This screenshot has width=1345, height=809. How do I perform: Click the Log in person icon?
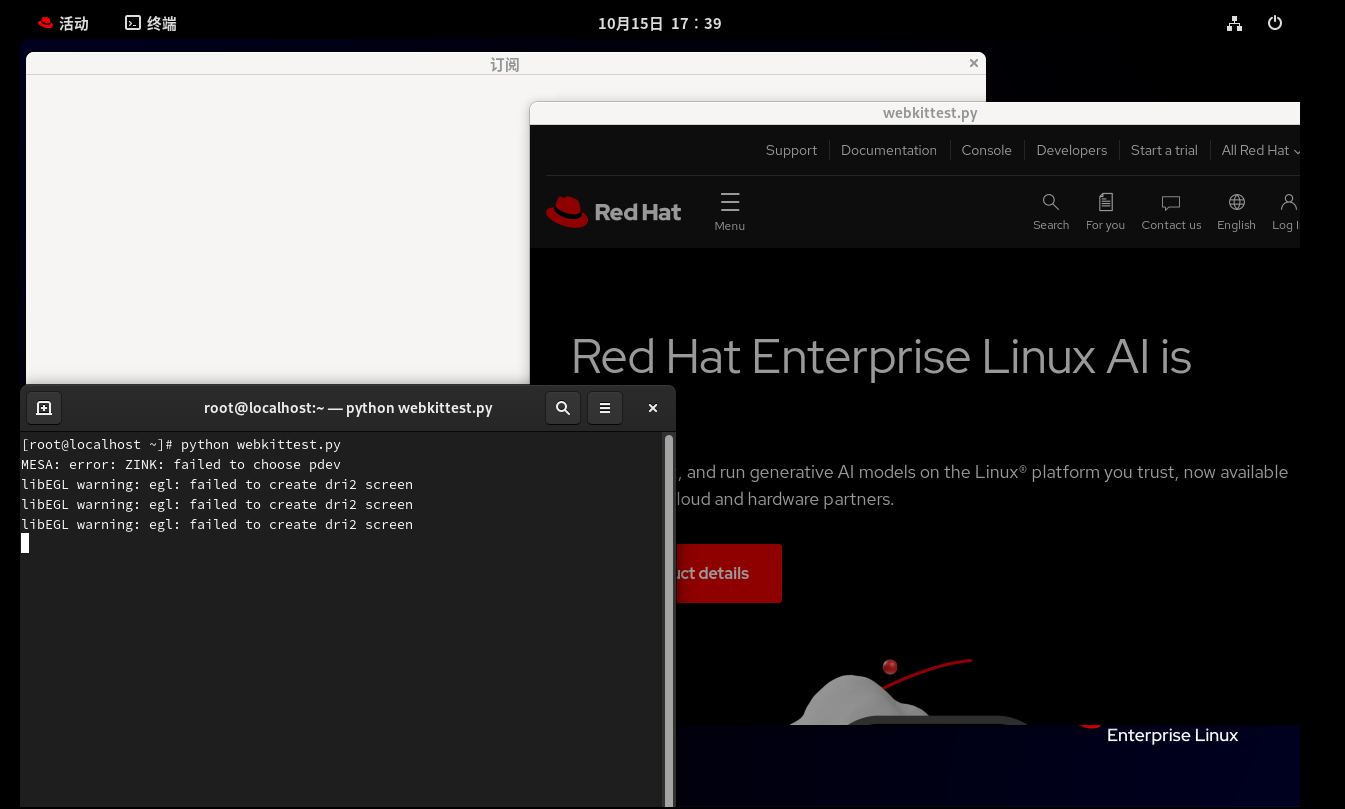pyautogui.click(x=1287, y=211)
